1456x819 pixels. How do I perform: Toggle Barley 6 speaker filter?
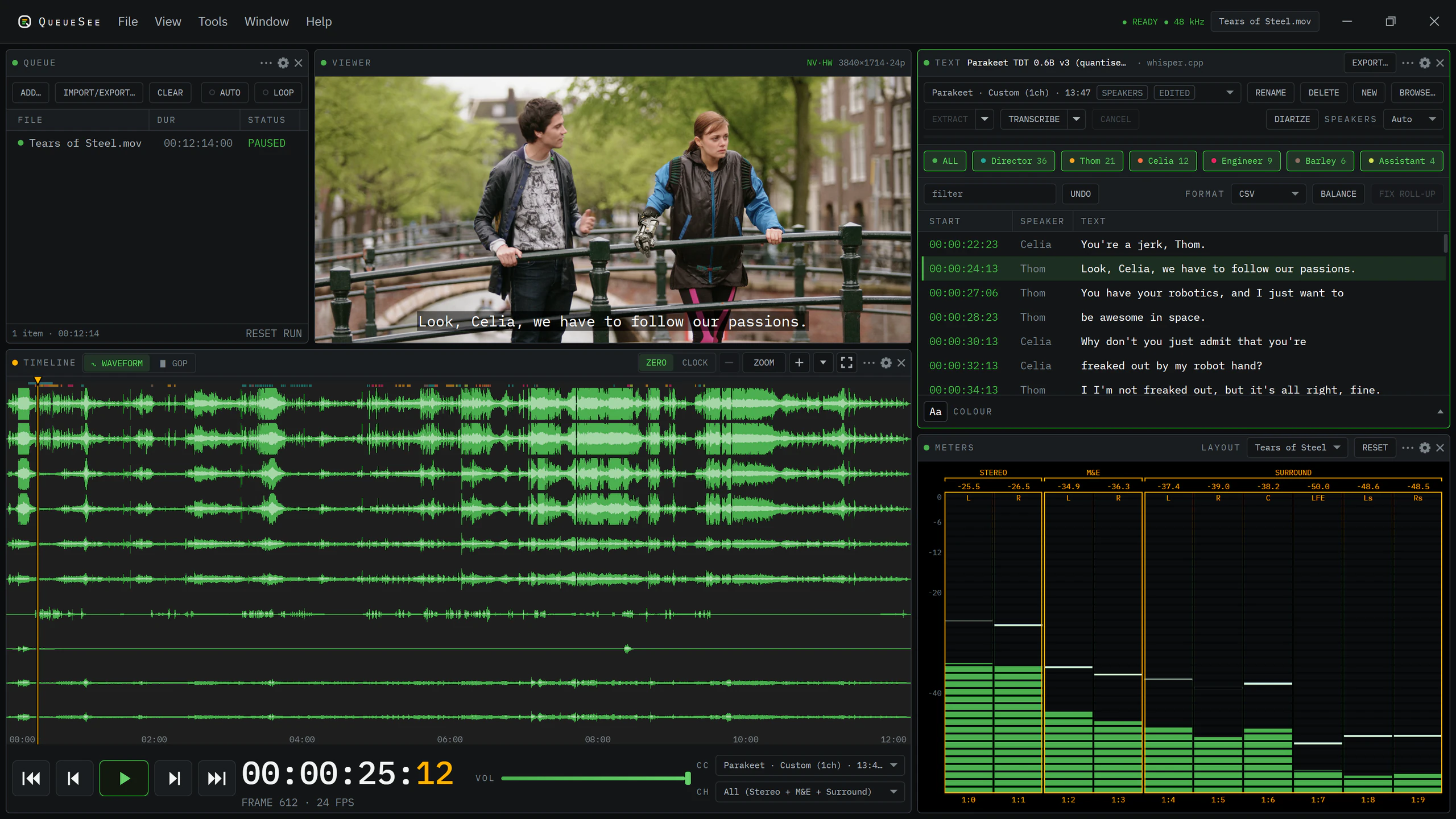coord(1320,161)
